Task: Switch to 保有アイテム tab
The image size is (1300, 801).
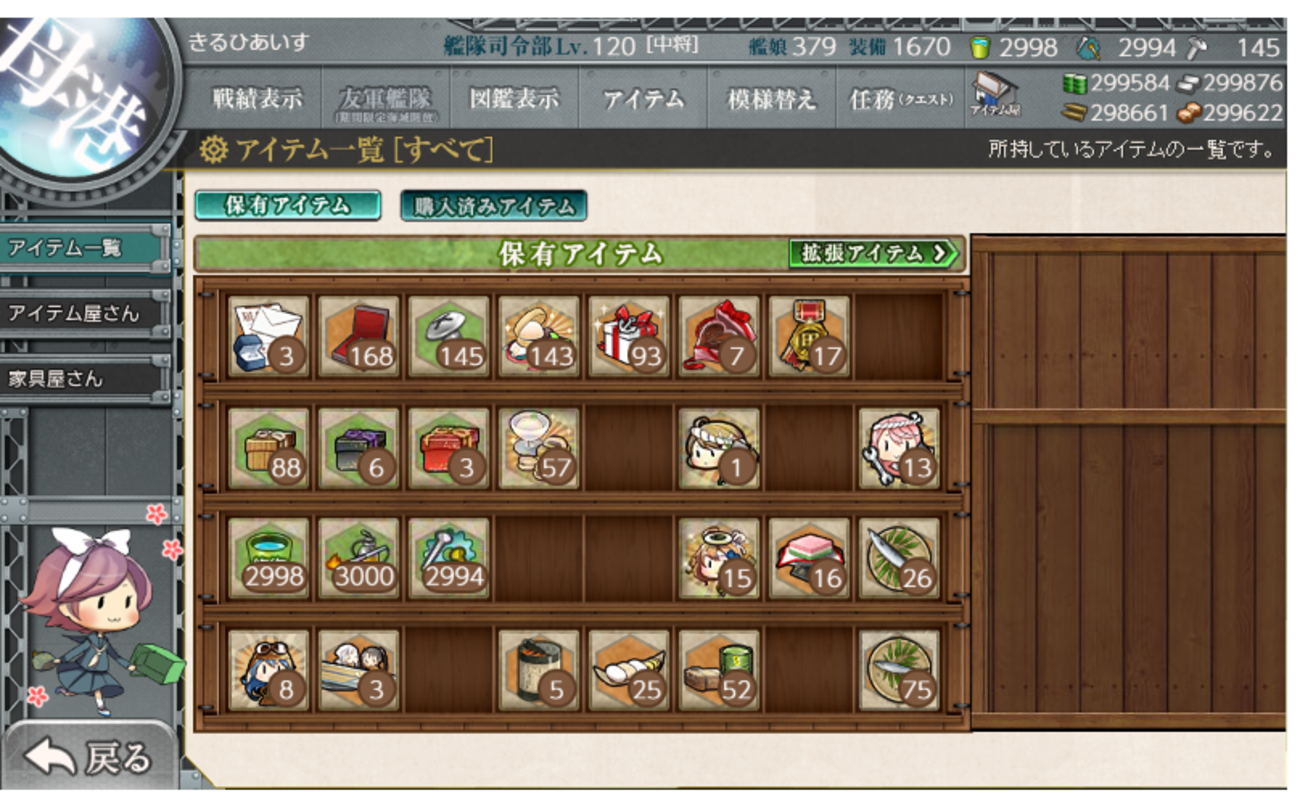Action: tap(288, 205)
